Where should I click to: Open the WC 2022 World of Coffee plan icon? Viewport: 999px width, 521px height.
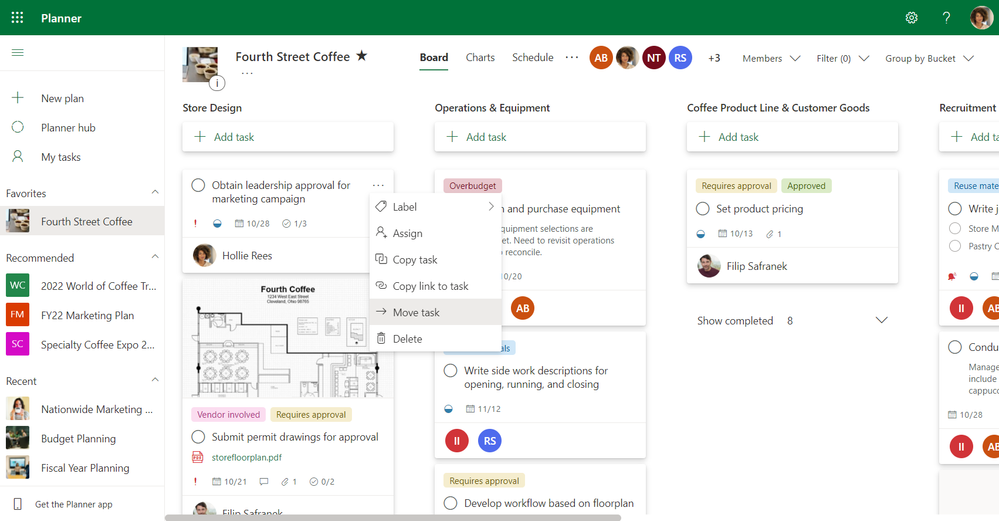17,285
